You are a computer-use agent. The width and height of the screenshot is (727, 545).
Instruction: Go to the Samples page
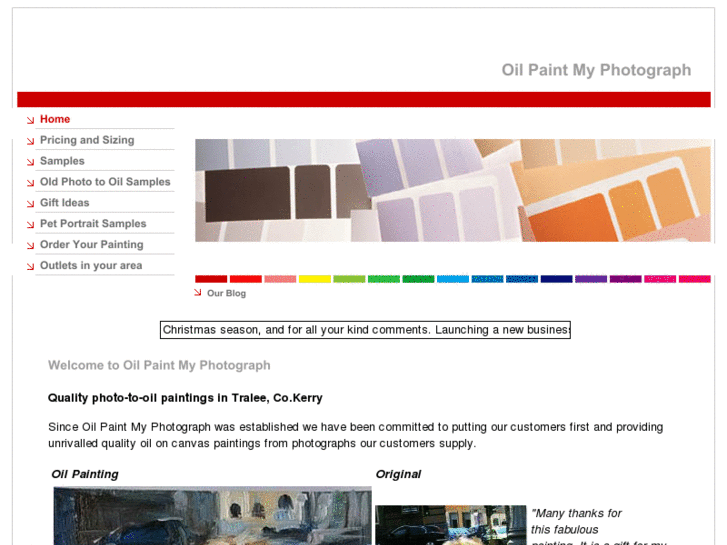[62, 161]
